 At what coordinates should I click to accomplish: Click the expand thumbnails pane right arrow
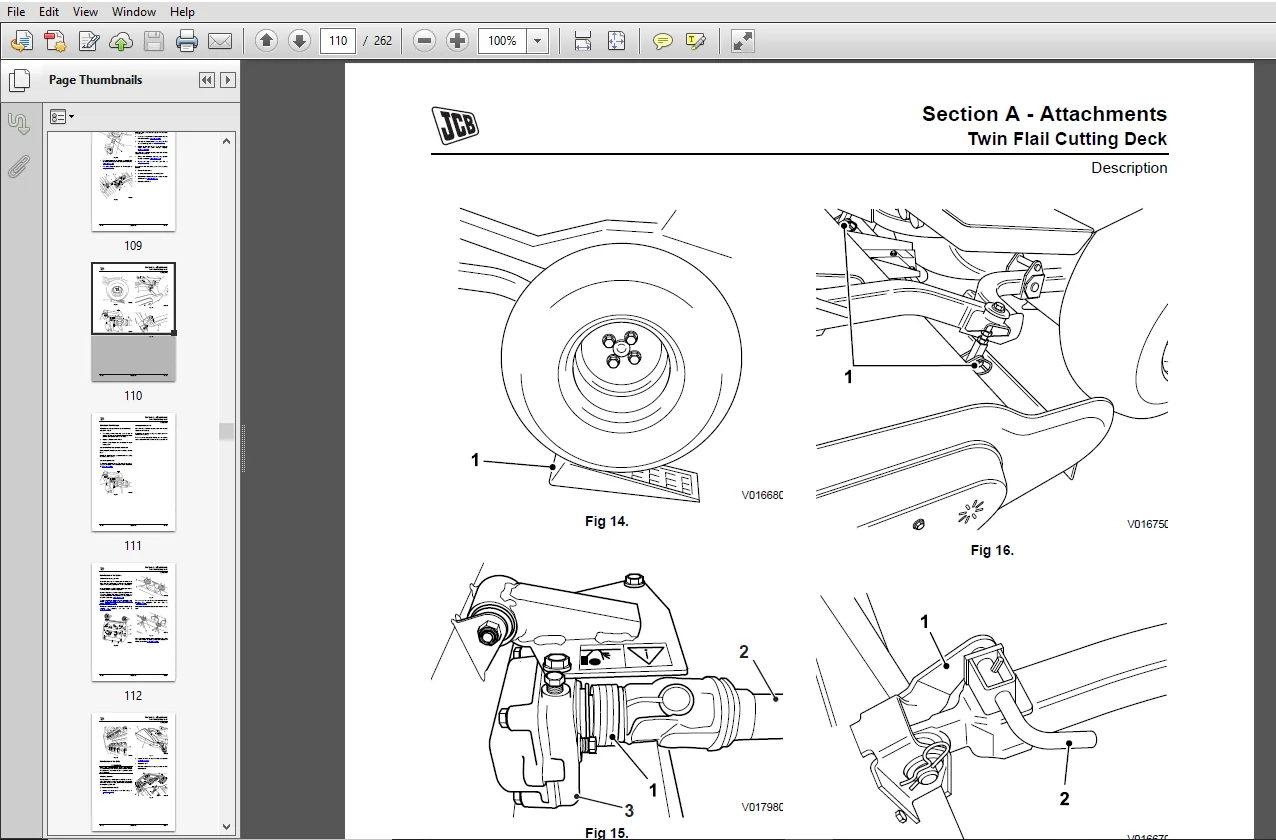pos(228,80)
